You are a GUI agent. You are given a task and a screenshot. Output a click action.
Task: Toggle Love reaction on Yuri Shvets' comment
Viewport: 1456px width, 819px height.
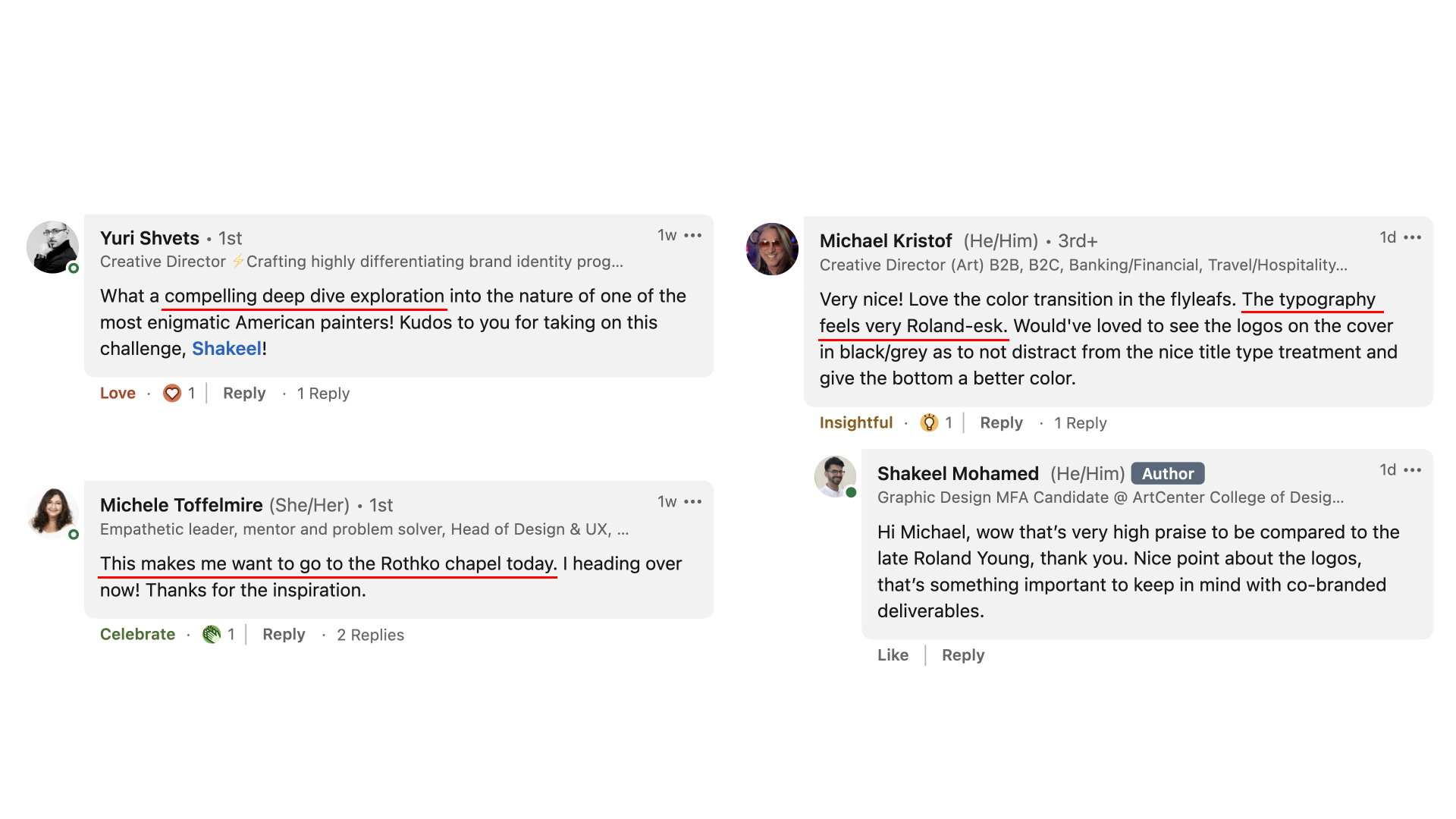coord(118,394)
